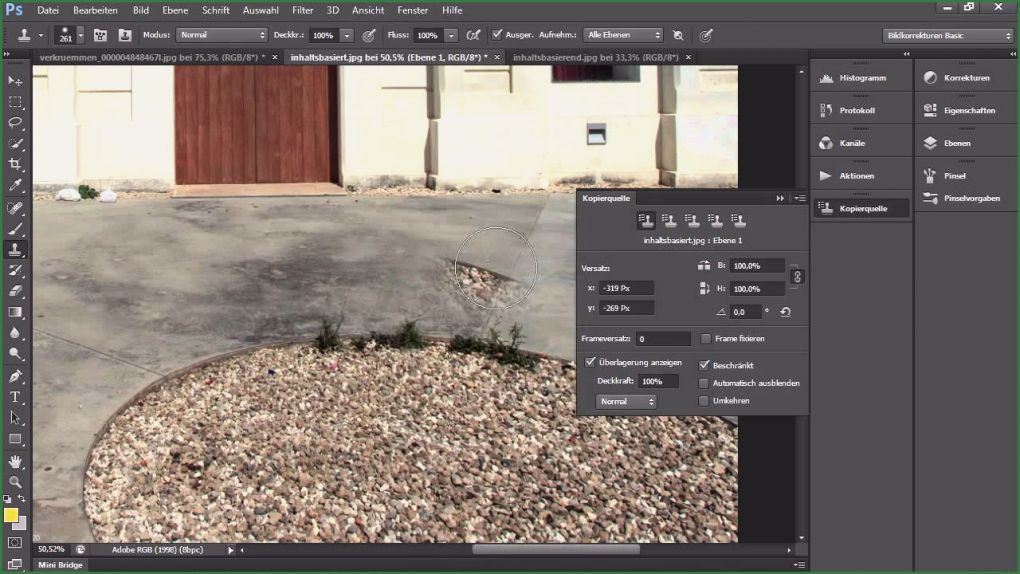Open brush preset picker dropdown

point(81,35)
